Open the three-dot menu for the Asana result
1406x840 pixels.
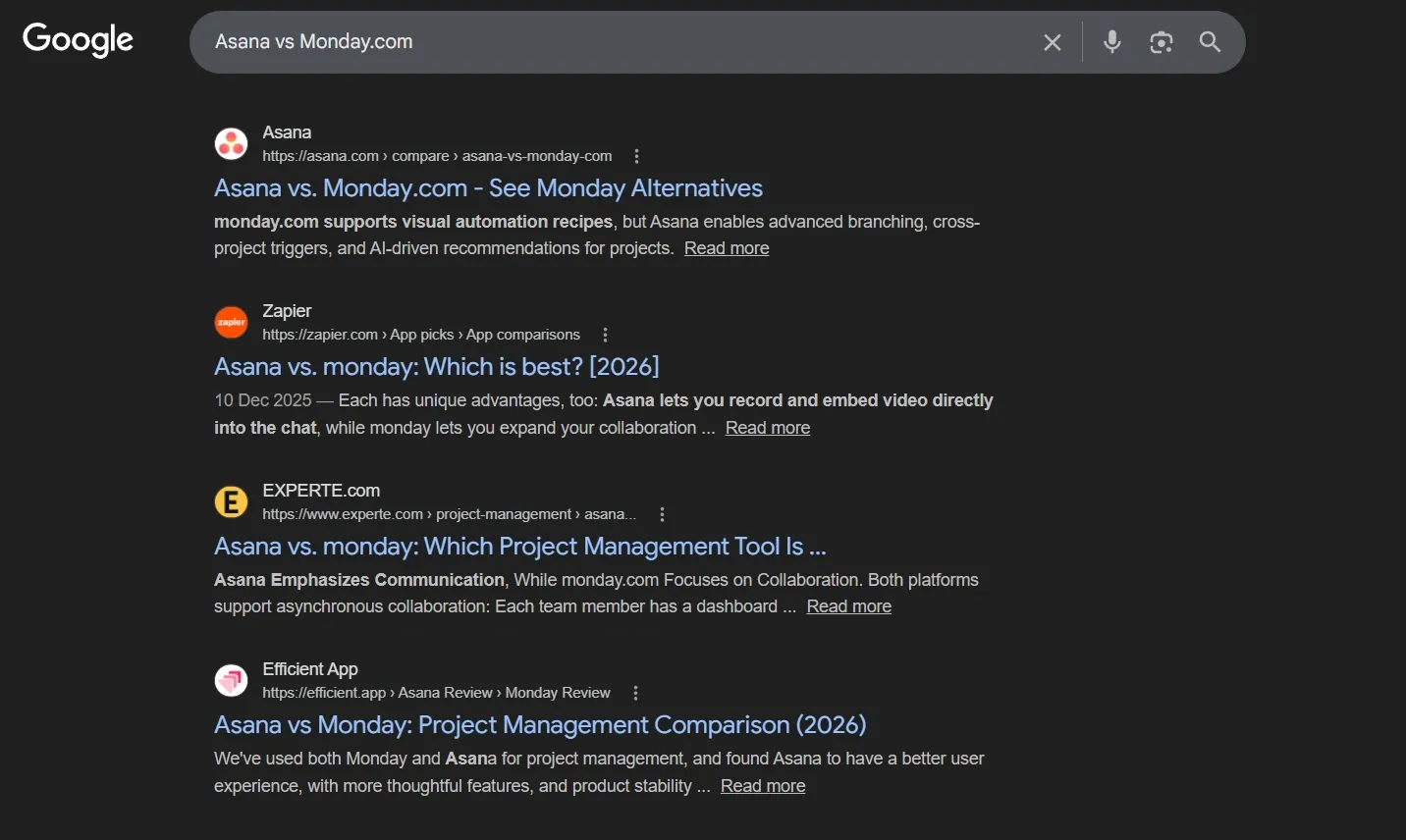point(636,155)
